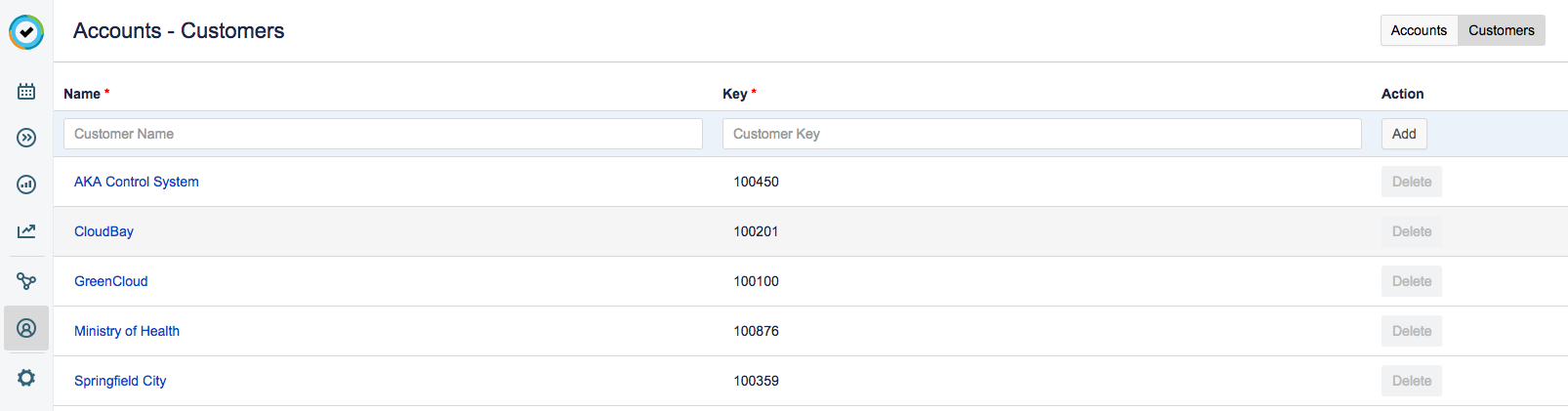Open the trend line chart icon
The height and width of the screenshot is (411, 1568).
pyautogui.click(x=26, y=231)
